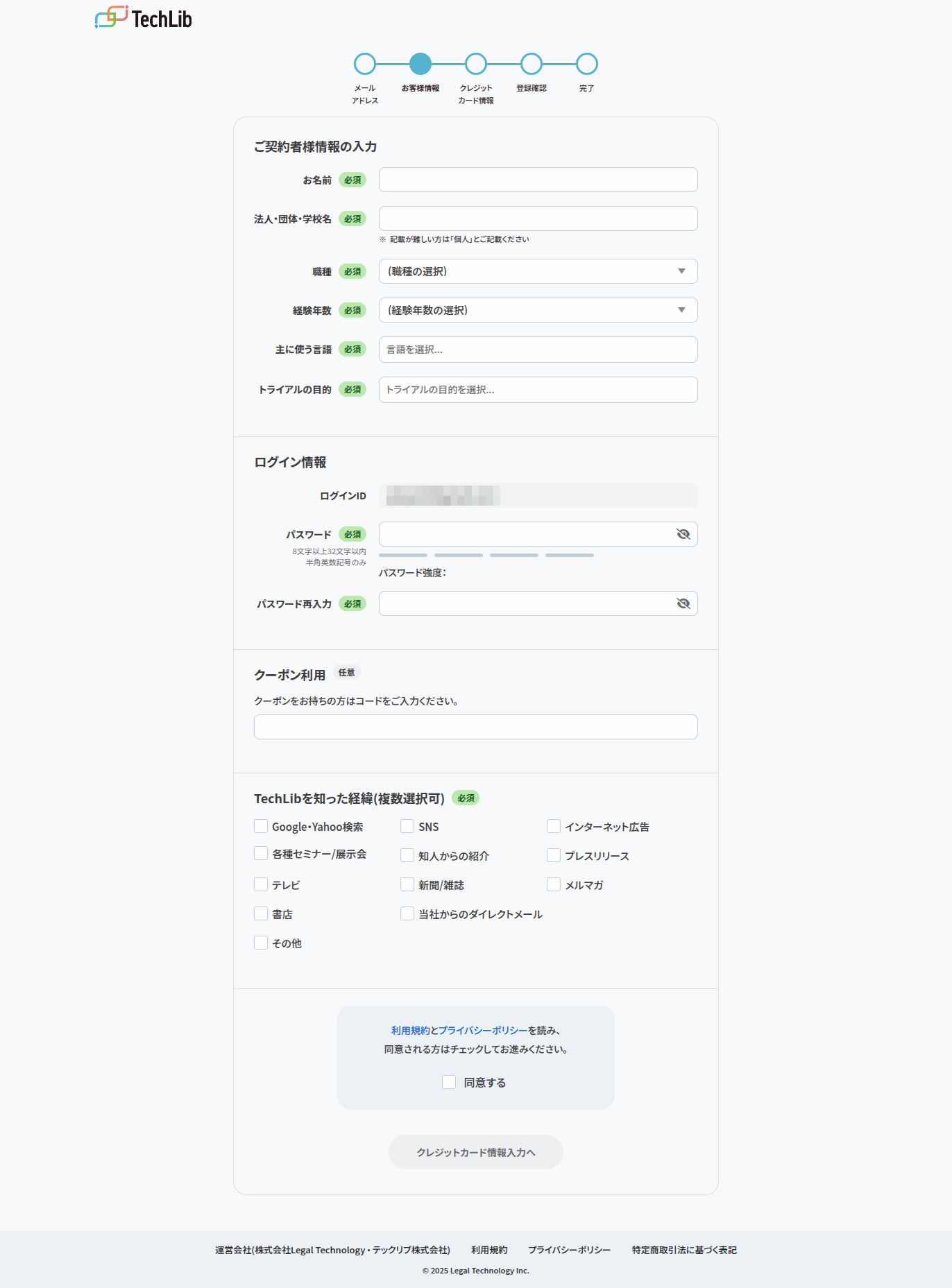Show password via eye icon in パスワード field
Image resolution: width=952 pixels, height=1288 pixels.
coord(683,534)
